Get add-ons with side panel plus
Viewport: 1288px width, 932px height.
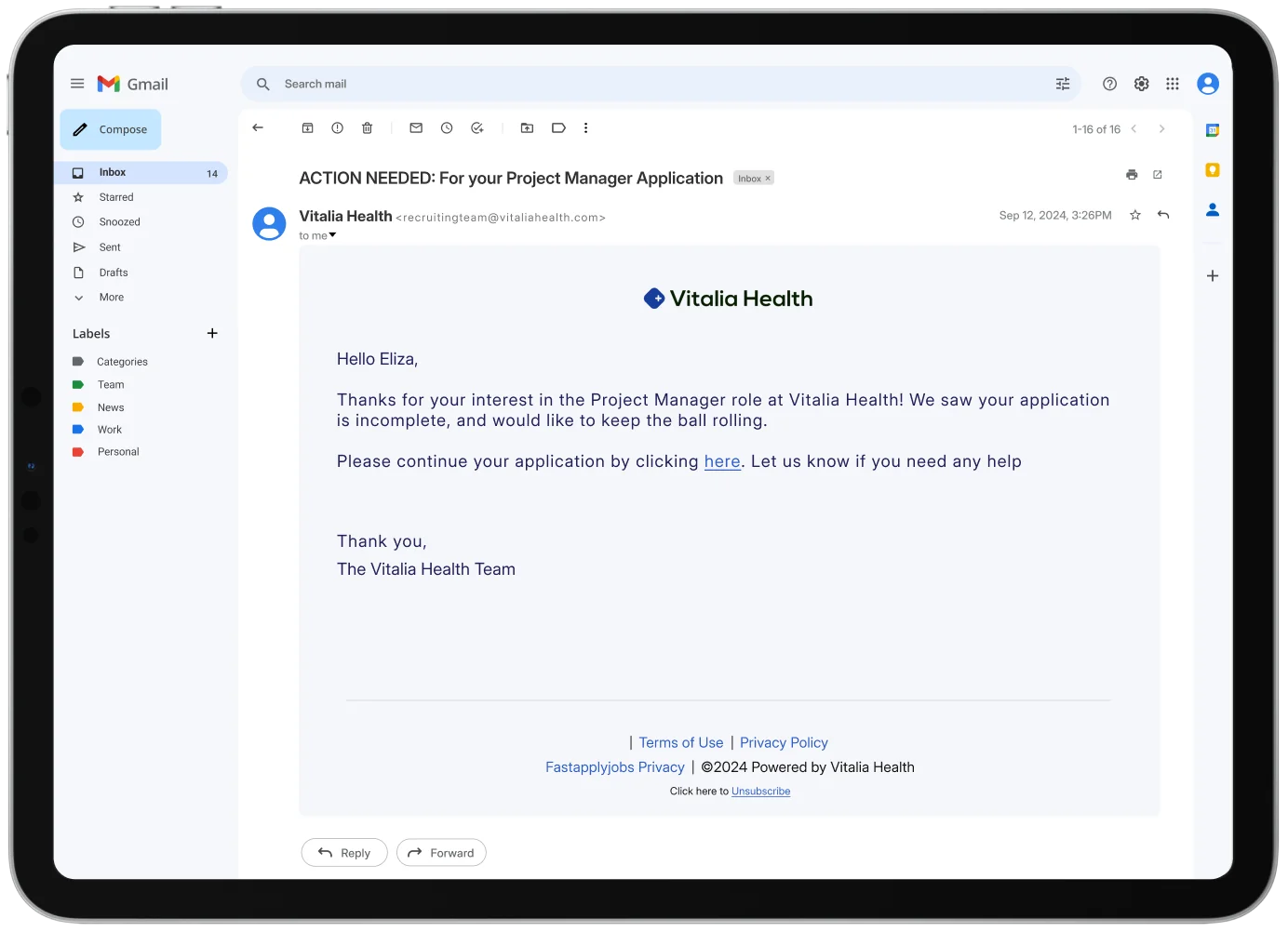[1213, 276]
